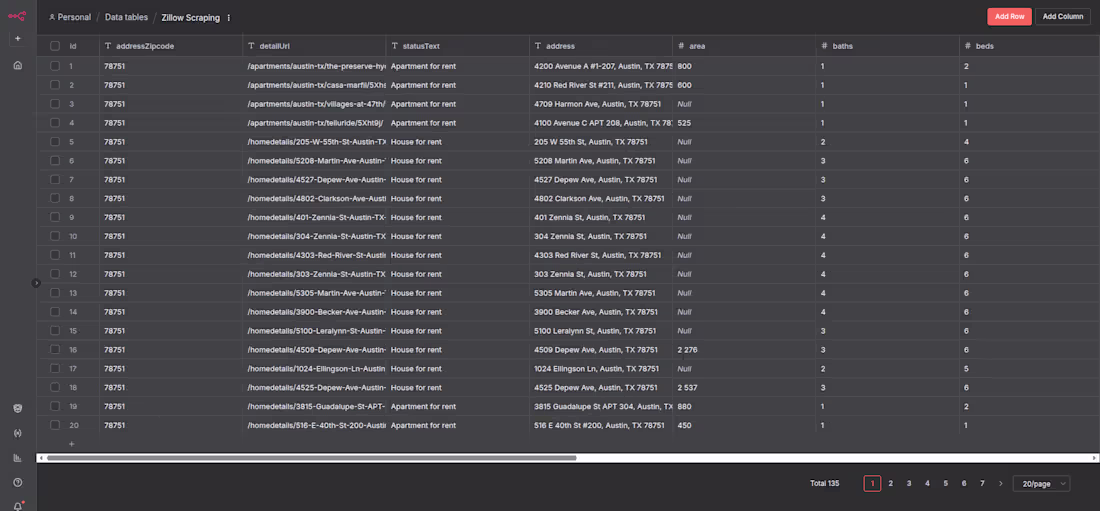Click the plus icon below row 20

pos(72,444)
